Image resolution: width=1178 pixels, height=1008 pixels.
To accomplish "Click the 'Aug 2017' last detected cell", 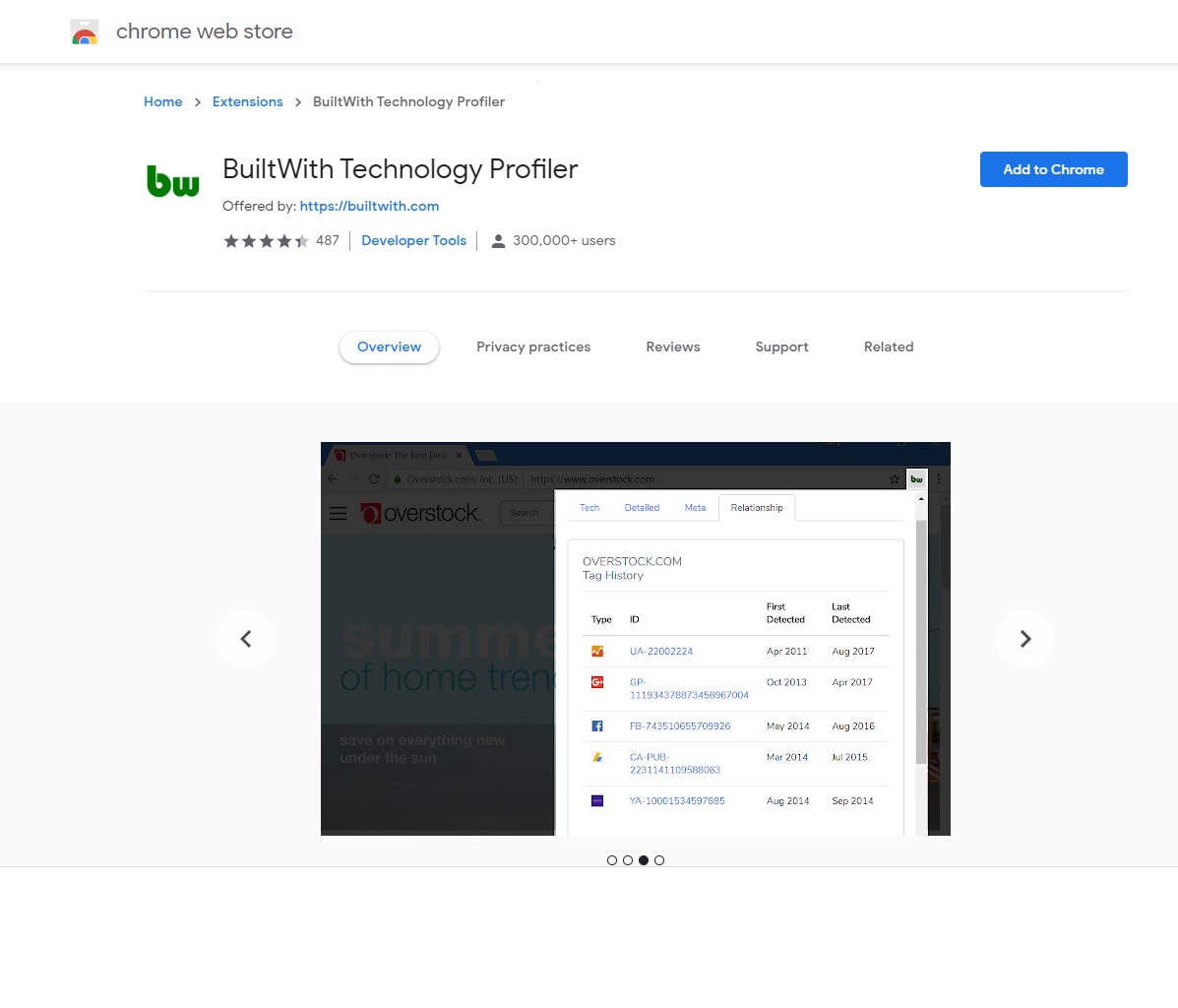I will point(852,651).
